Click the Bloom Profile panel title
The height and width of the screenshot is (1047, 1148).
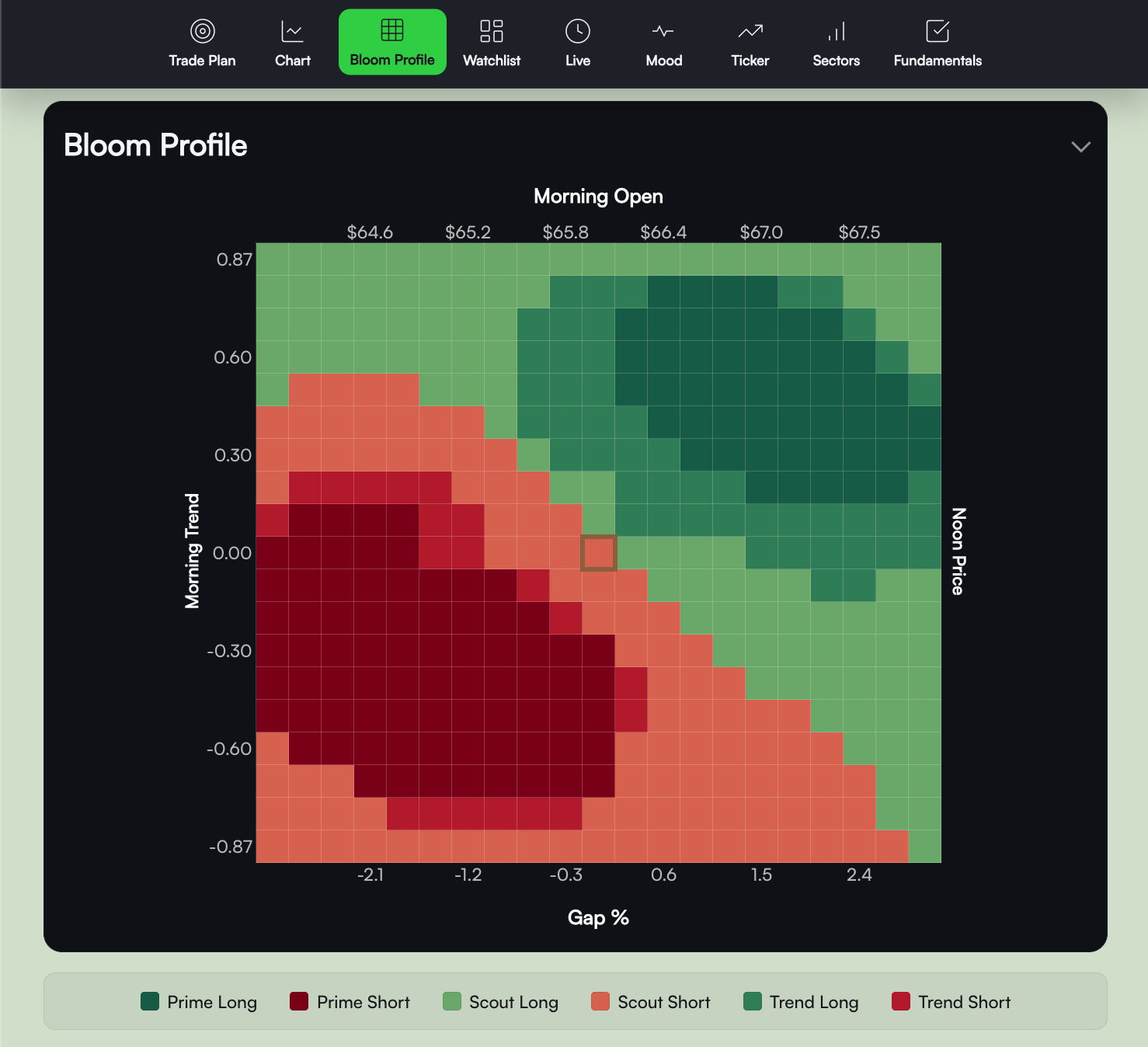click(155, 145)
